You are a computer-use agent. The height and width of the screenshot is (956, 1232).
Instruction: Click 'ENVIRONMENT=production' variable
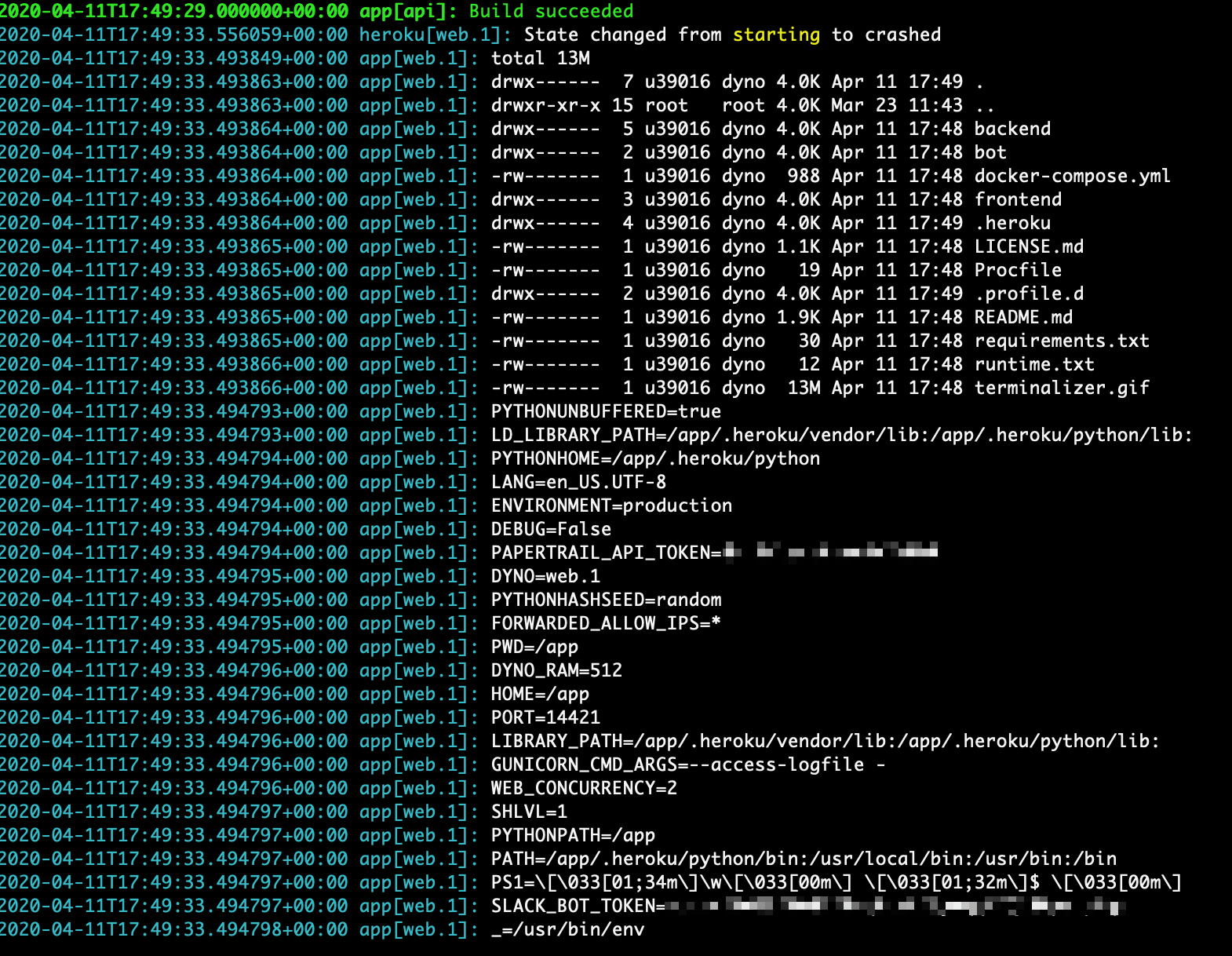611,505
